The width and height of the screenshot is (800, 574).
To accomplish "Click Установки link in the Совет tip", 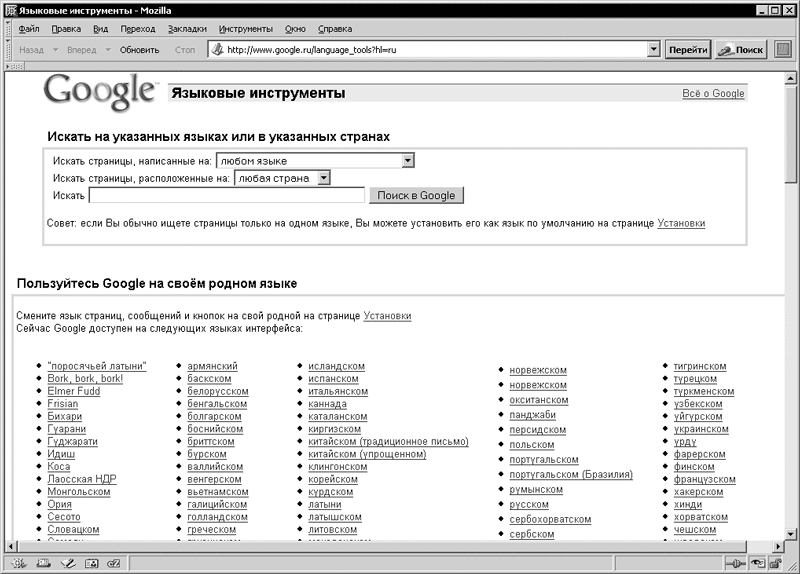I will point(681,223).
